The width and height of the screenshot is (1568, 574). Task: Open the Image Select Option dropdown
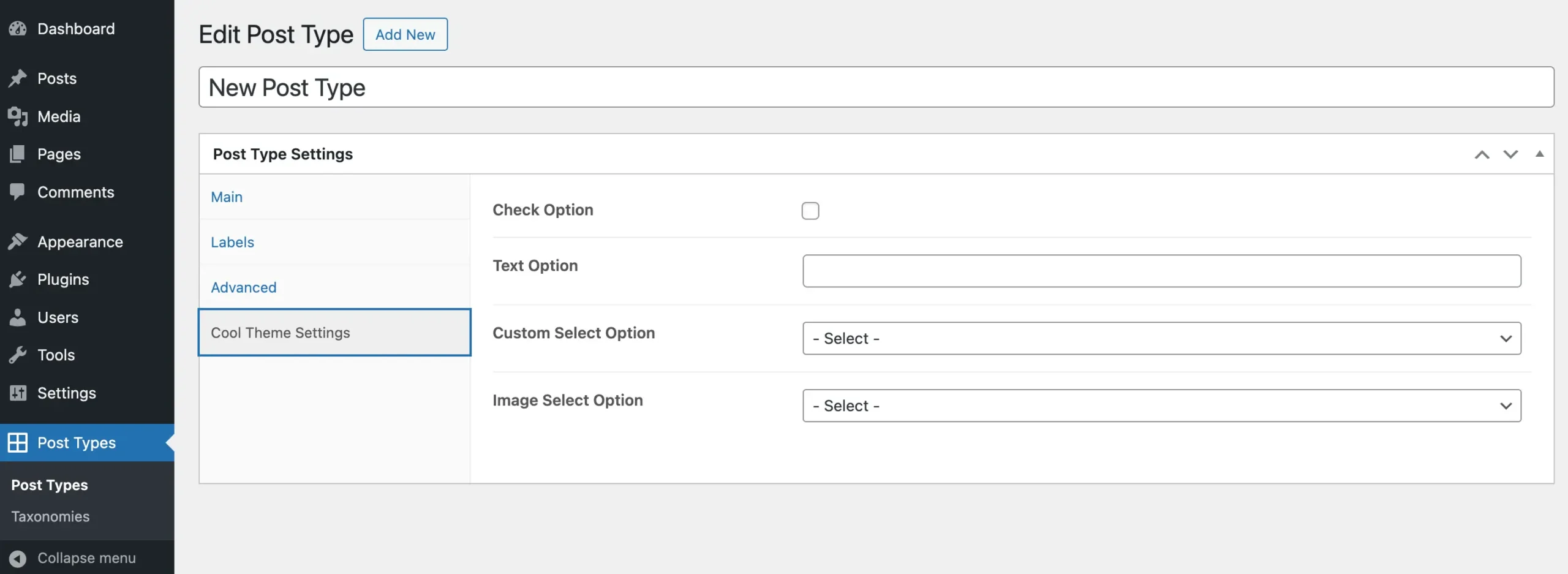pyautogui.click(x=1161, y=406)
